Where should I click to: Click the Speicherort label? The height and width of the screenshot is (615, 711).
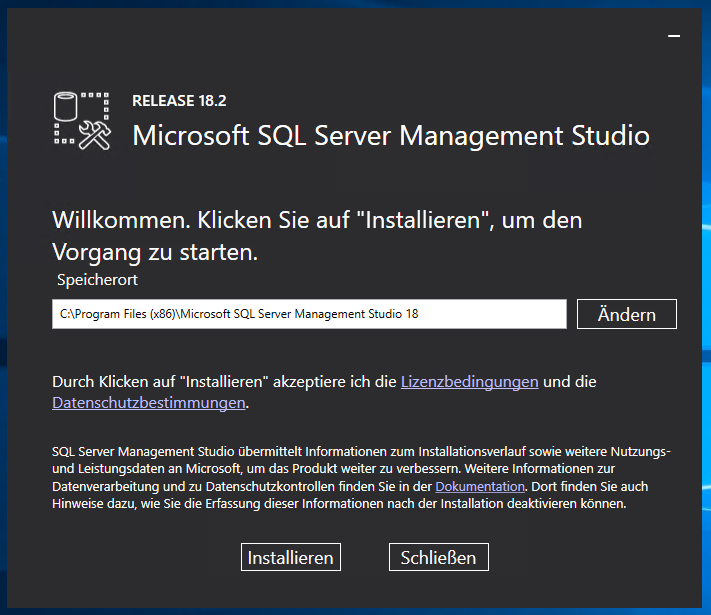point(97,280)
